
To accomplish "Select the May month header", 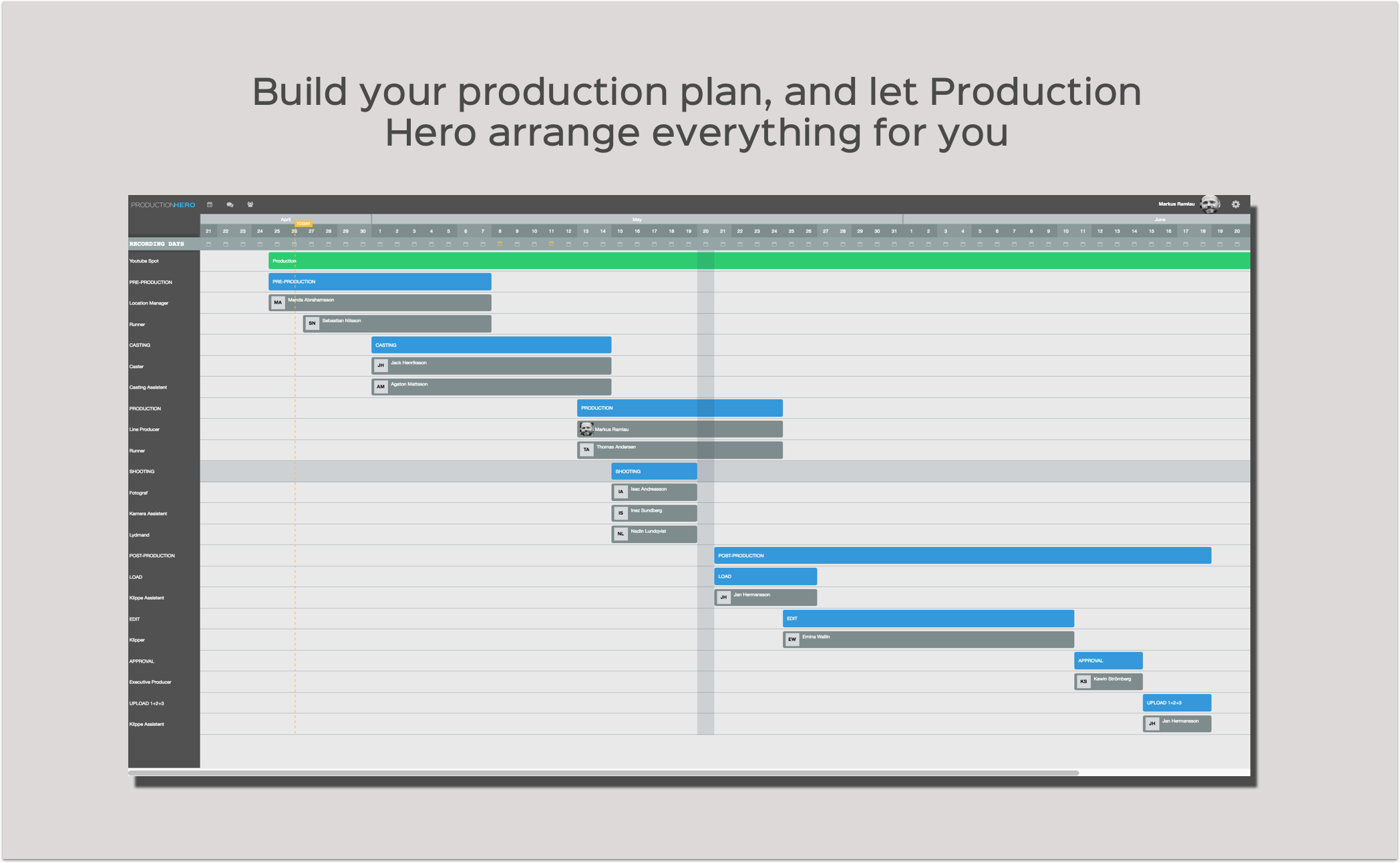I will click(x=637, y=219).
